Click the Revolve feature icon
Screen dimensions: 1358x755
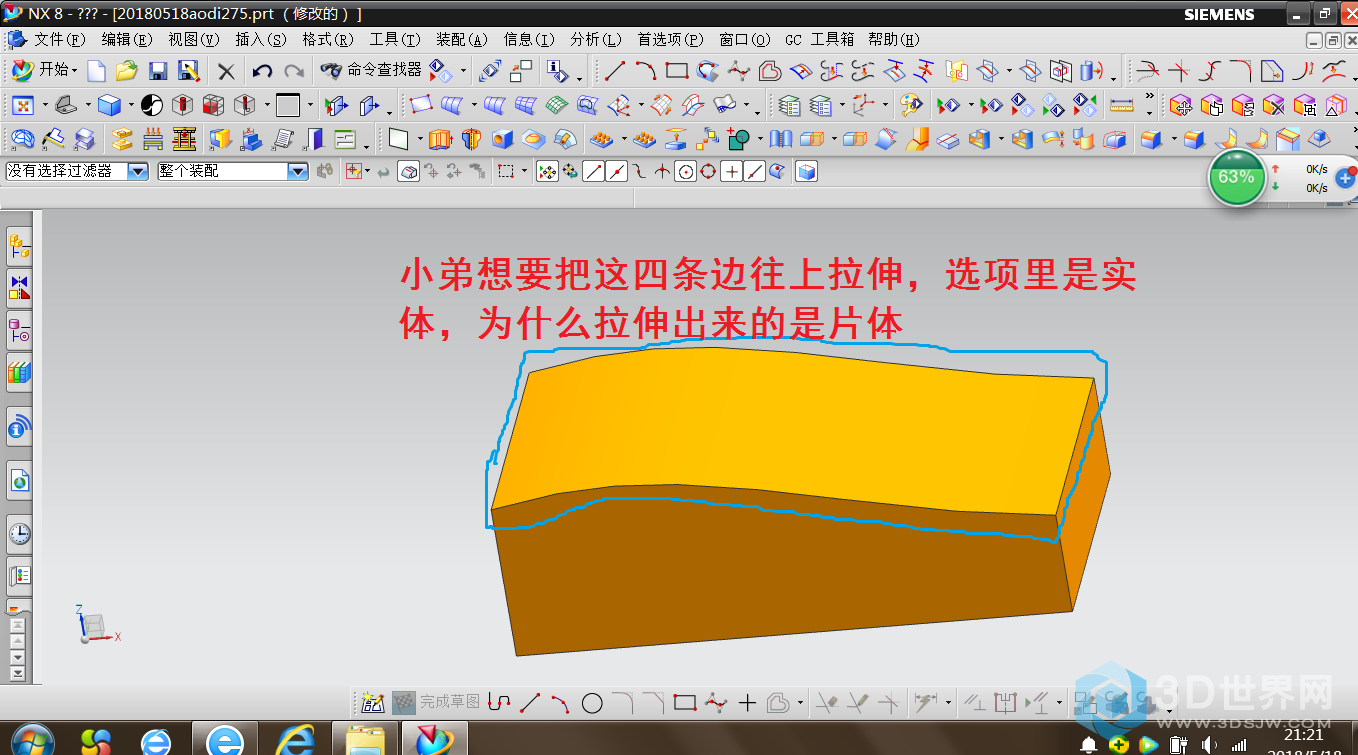pyautogui.click(x=470, y=139)
